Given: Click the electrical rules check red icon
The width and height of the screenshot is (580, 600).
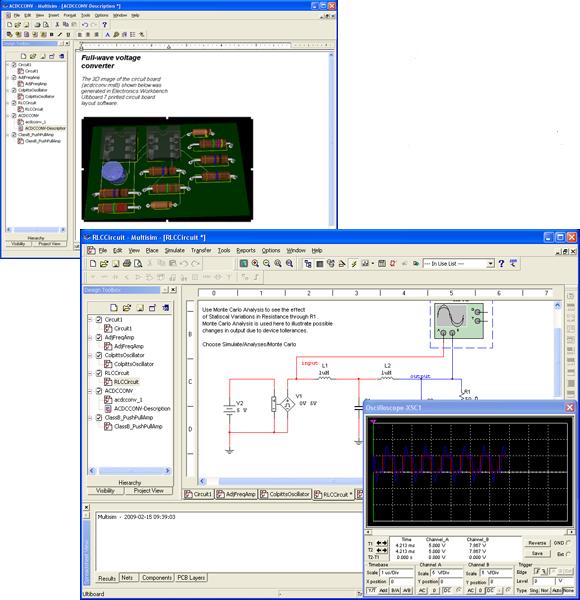Looking at the screenshot, I should [x=393, y=264].
